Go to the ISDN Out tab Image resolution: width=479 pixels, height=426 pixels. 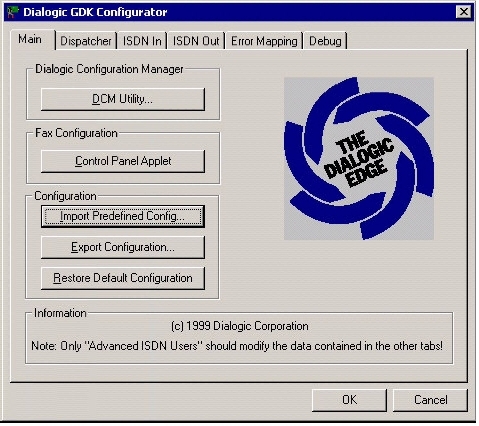(x=196, y=41)
